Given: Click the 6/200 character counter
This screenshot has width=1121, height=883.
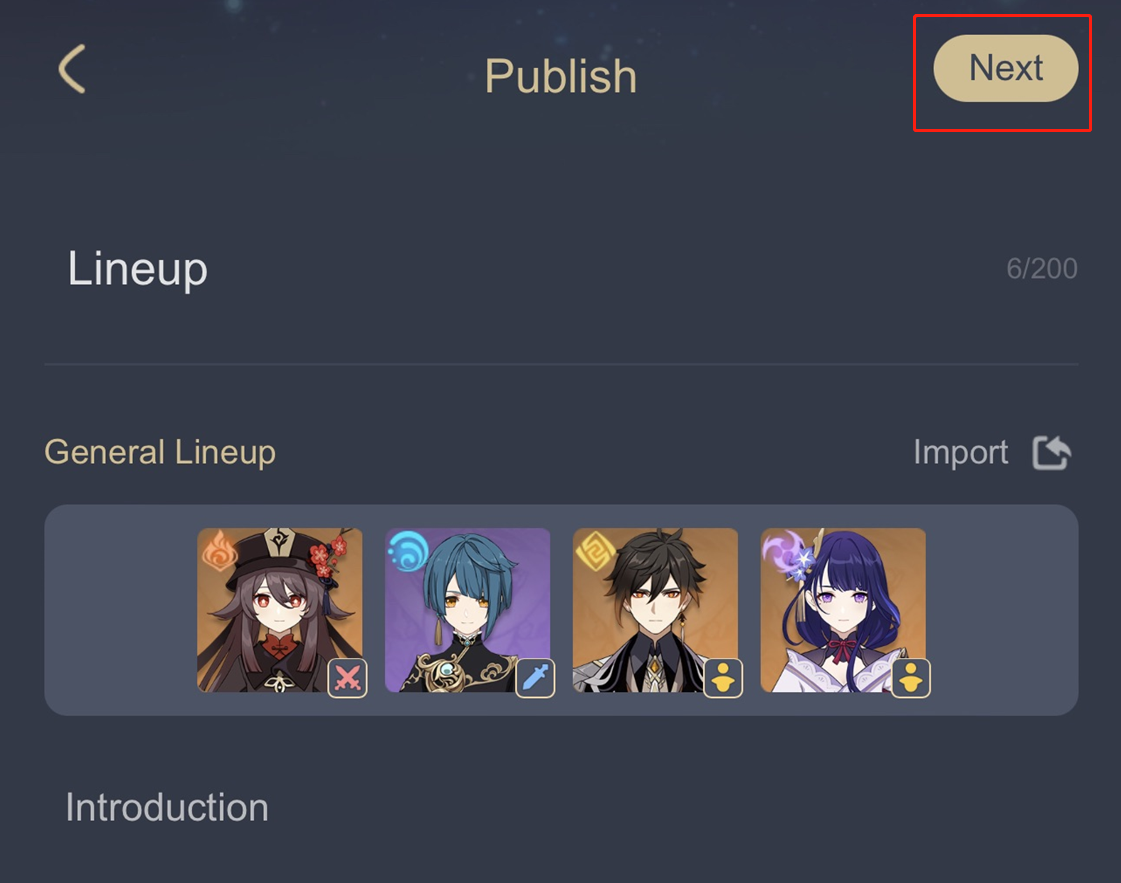Looking at the screenshot, I should [x=1042, y=269].
